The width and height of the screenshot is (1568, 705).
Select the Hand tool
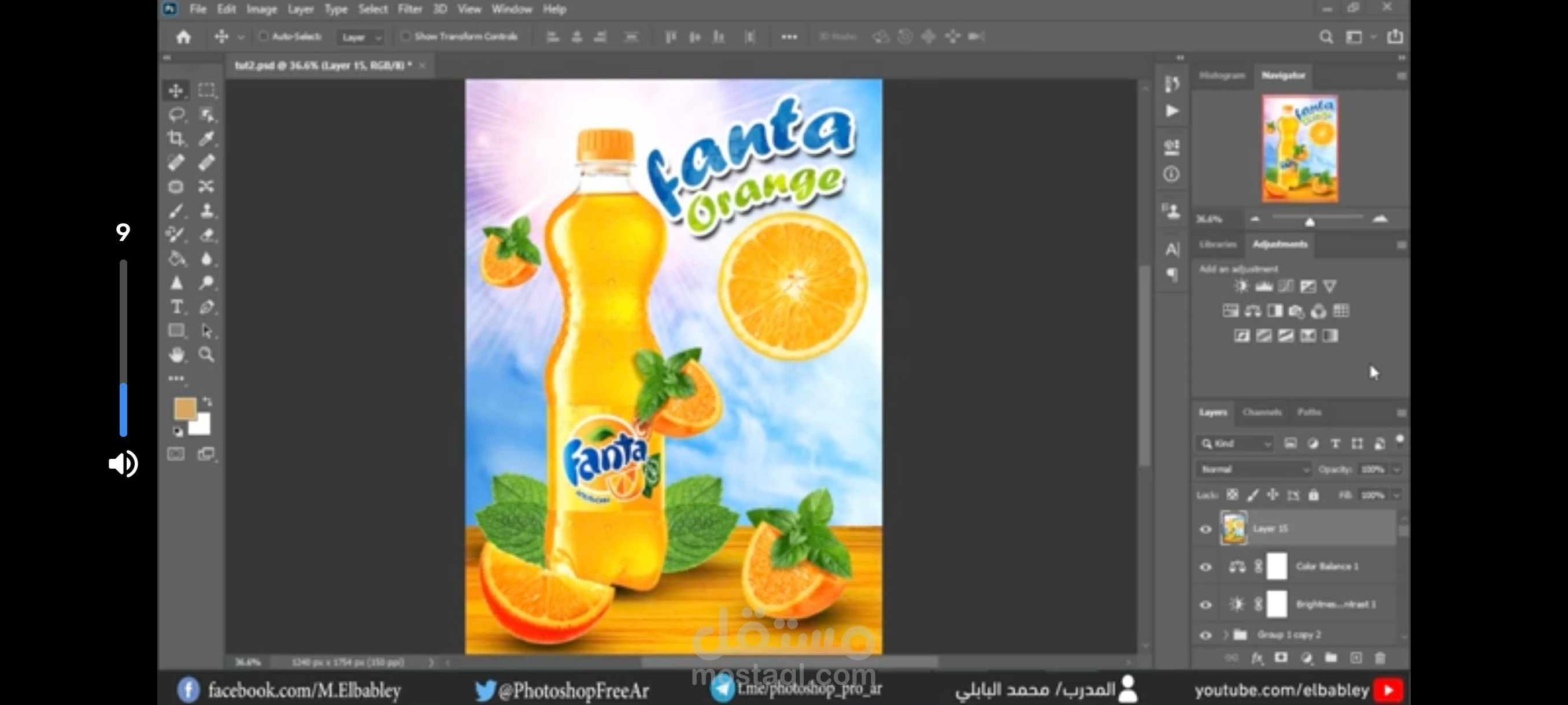[x=176, y=355]
